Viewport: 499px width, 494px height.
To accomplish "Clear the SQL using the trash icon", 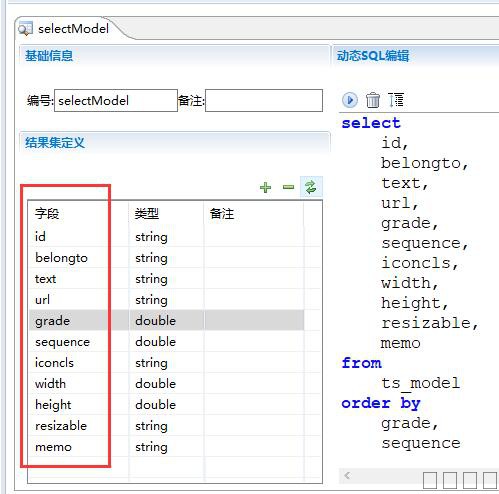I will (x=373, y=100).
